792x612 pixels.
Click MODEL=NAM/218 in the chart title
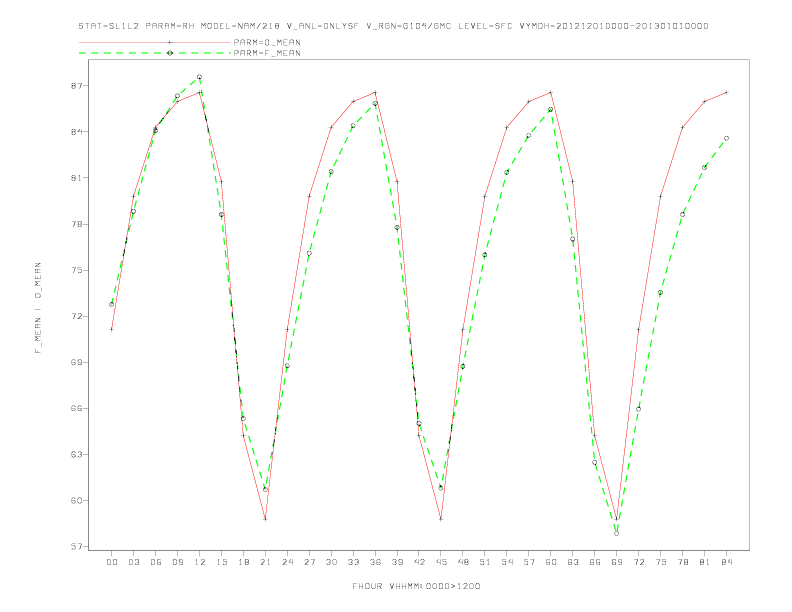240,26
